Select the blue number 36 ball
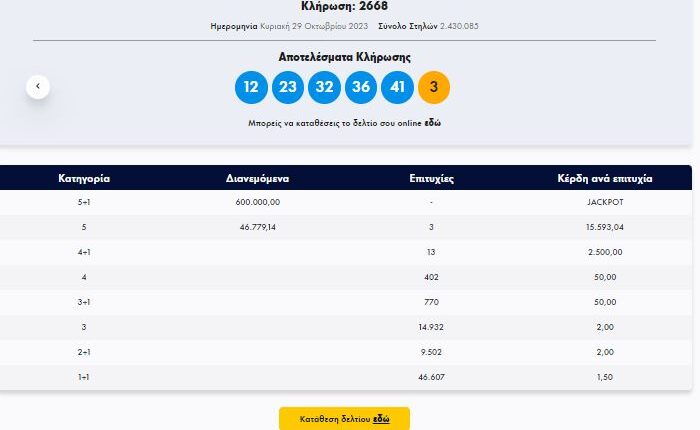The width and height of the screenshot is (700, 430). click(x=361, y=87)
